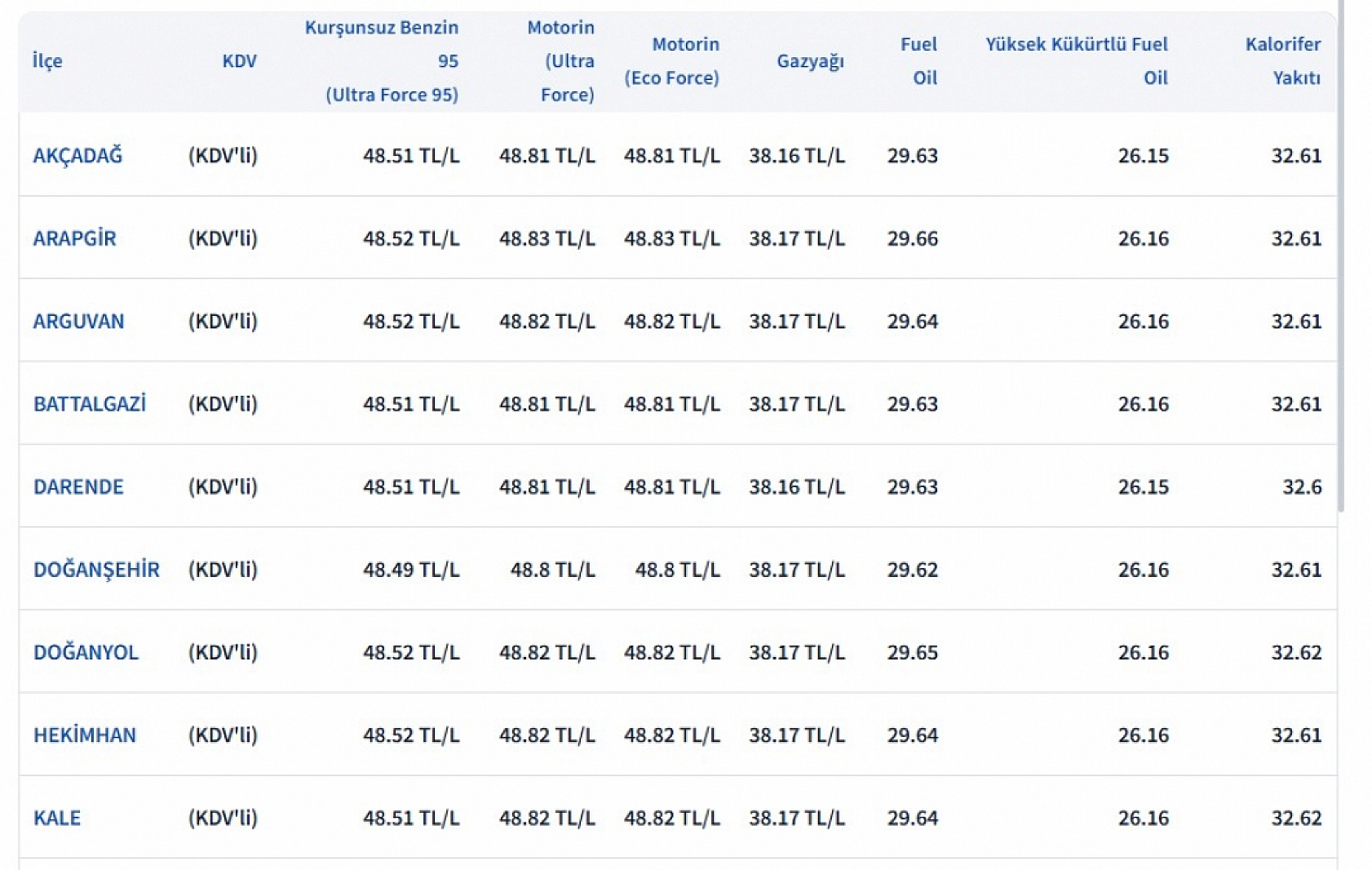Click the 29.66 Fuel Oil value for ARAPGİR
Viewport: 1372px width, 870px height.
(x=913, y=238)
